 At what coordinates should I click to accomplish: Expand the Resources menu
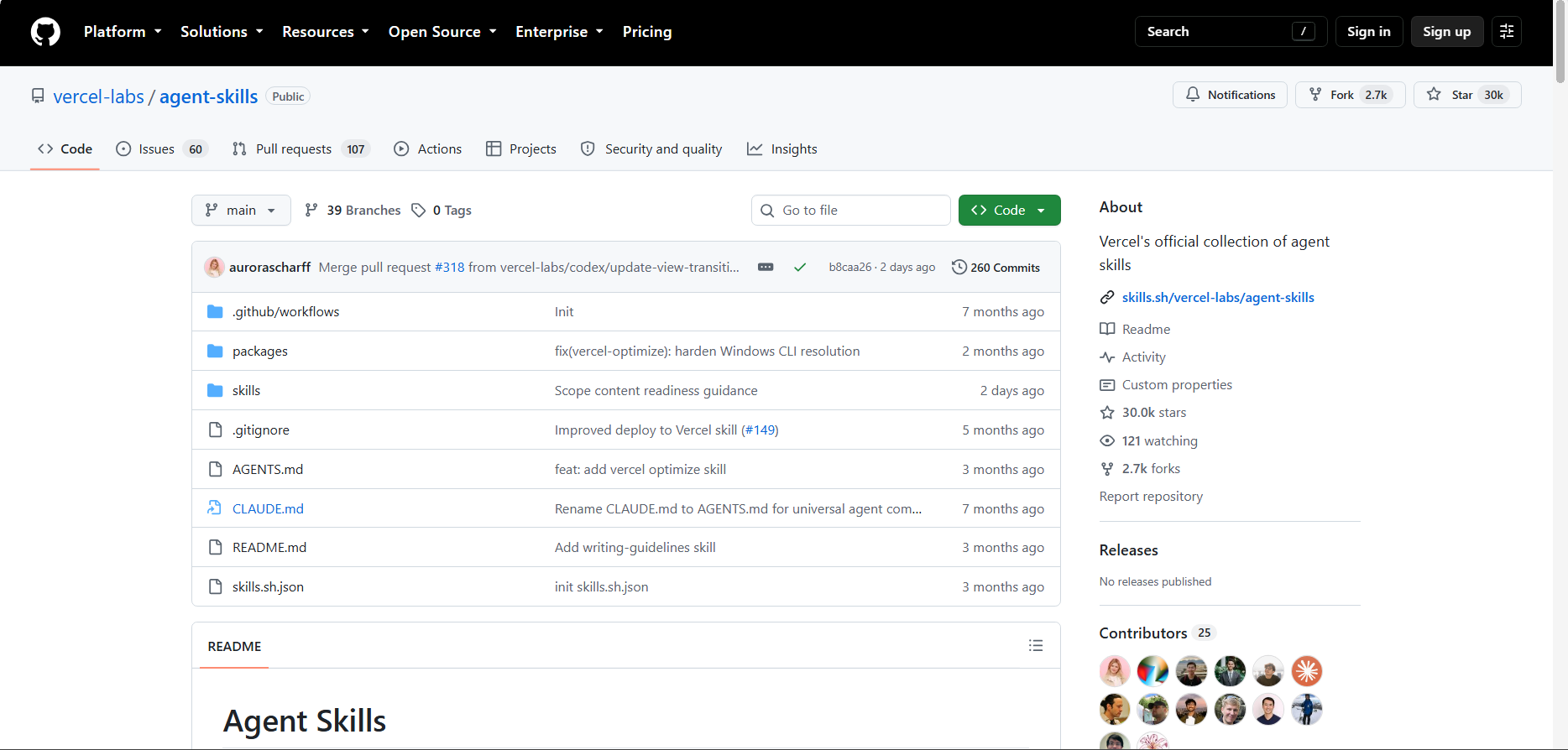click(326, 32)
